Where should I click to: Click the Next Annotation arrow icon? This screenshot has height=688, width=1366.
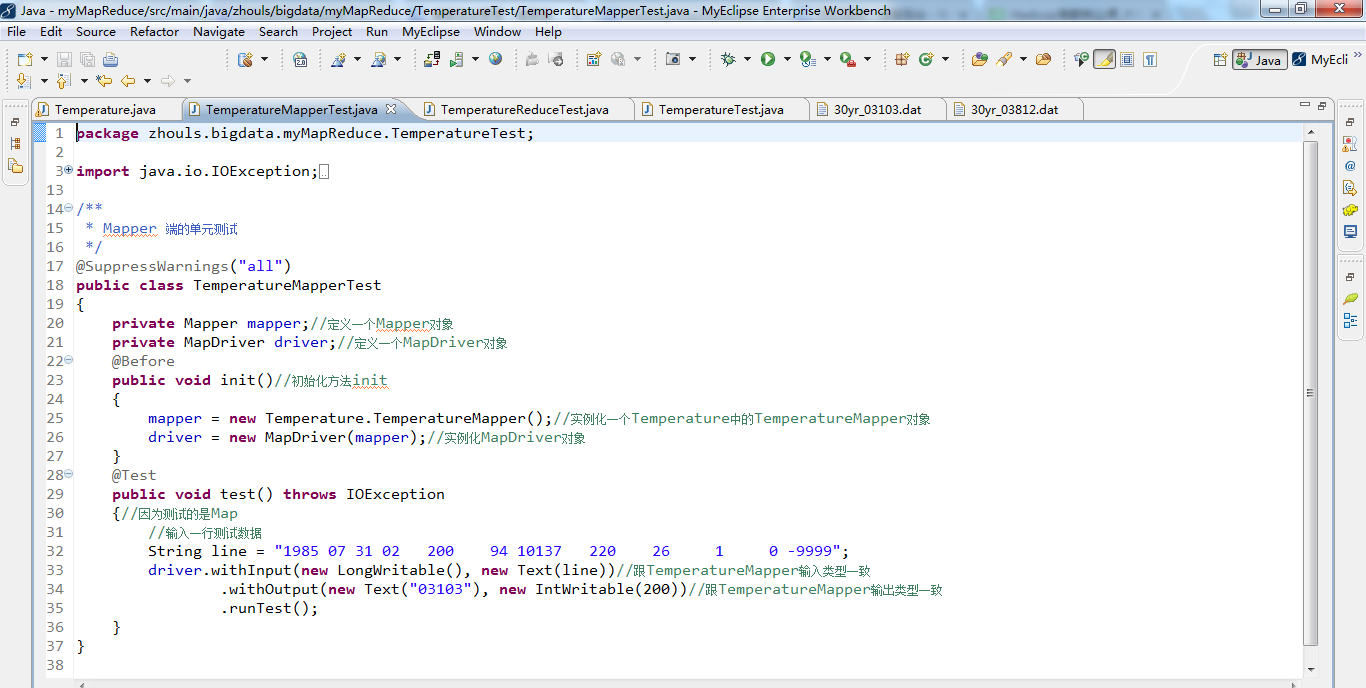click(24, 81)
